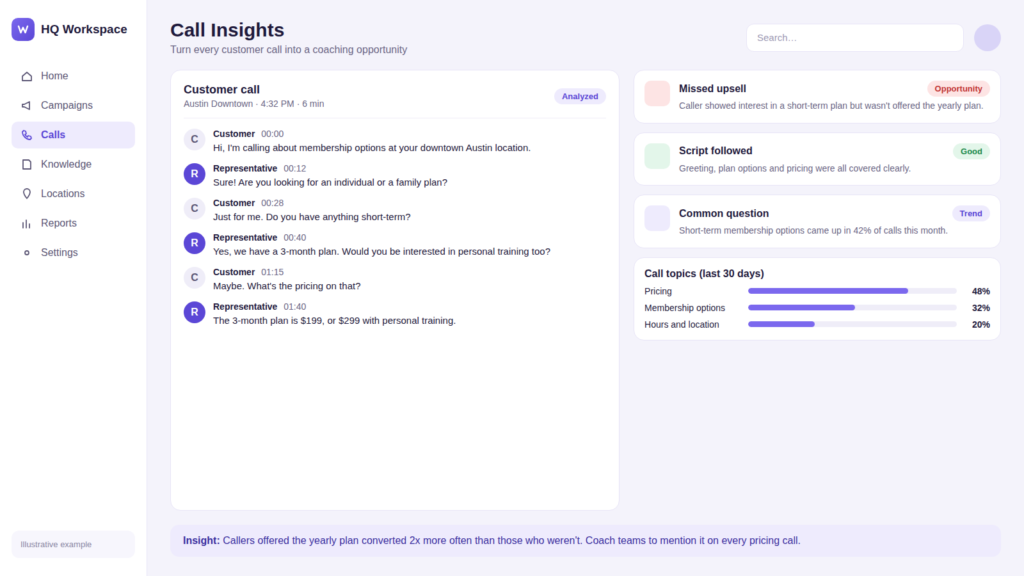Click the 01:40 timestamp
This screenshot has height=576, width=1024.
tap(295, 307)
